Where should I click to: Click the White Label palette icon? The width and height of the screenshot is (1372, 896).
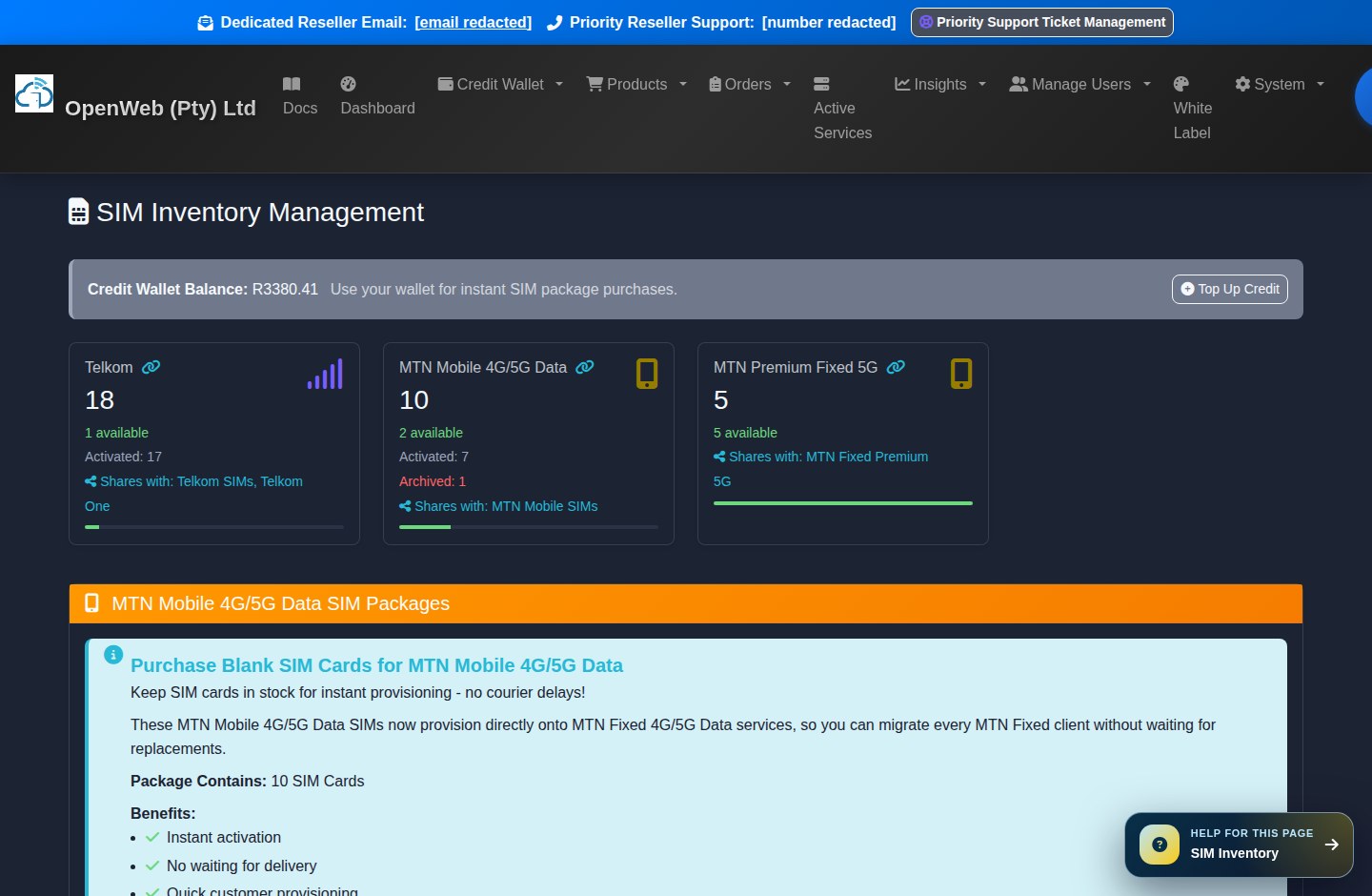1181,84
